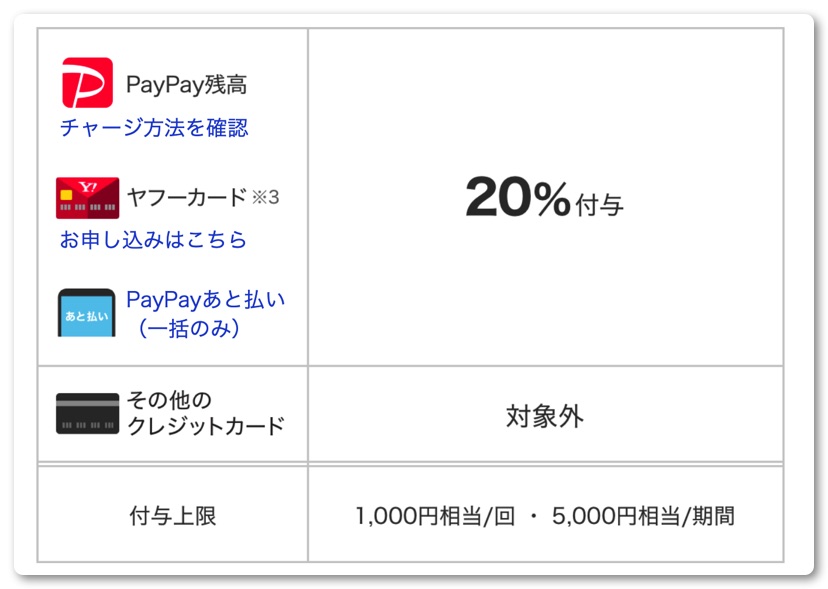
Task: Click the （一括のみ） link line
Action: pos(188,328)
